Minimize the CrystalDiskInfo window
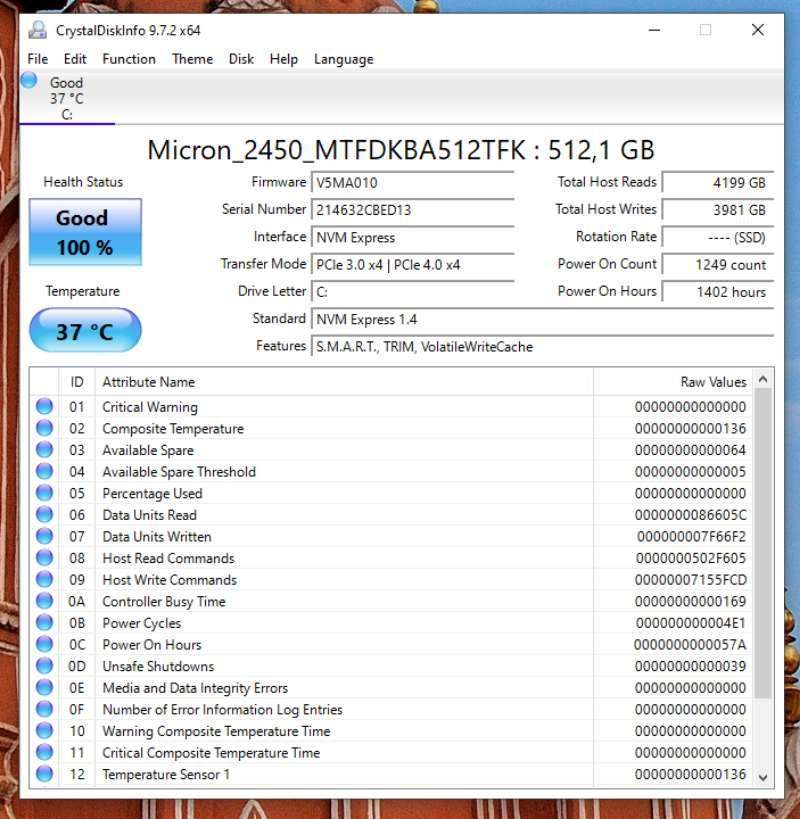Viewport: 800px width, 819px height. [x=654, y=30]
